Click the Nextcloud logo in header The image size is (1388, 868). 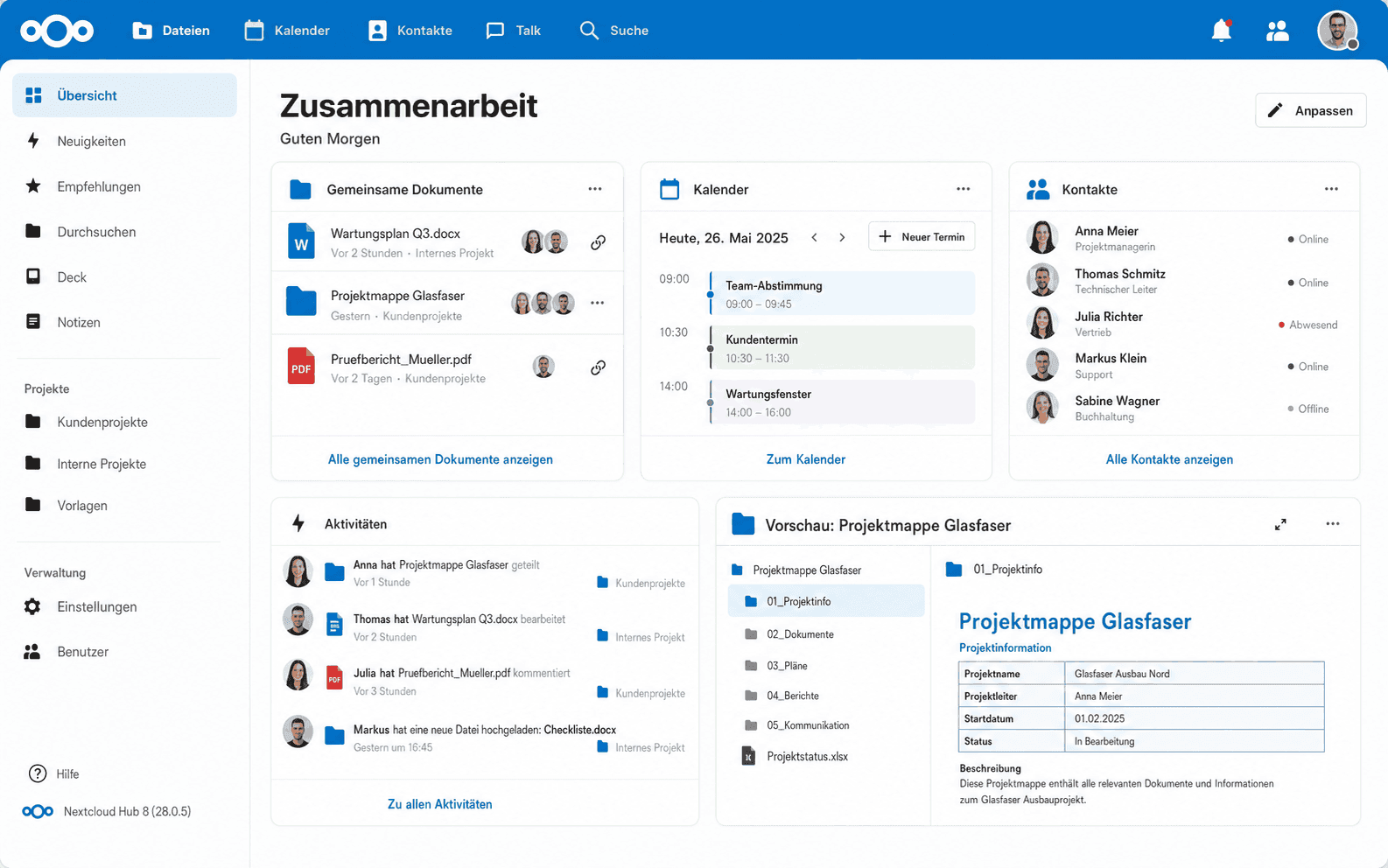point(57,31)
